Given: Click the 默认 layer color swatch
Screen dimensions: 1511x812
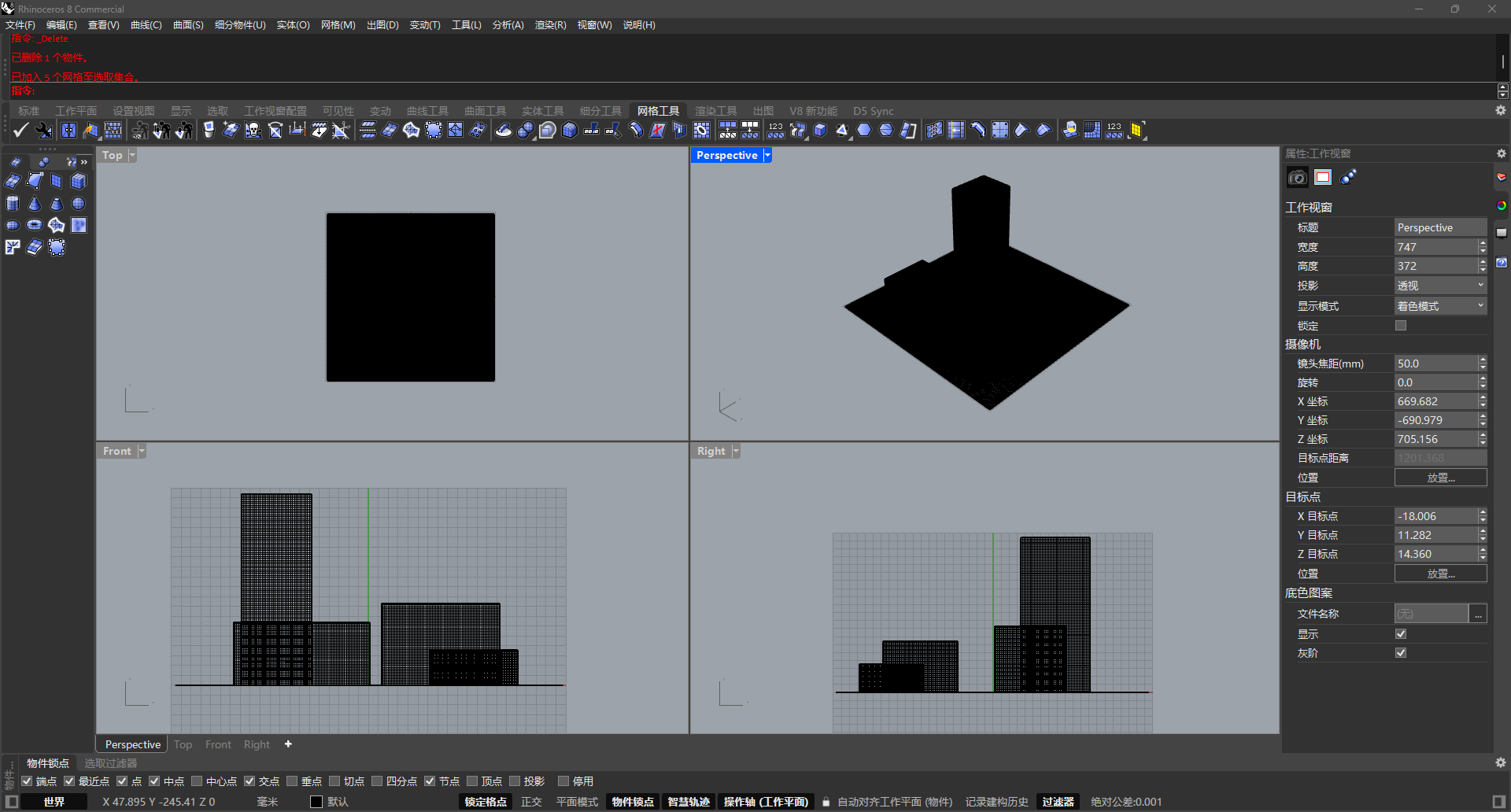Looking at the screenshot, I should (x=316, y=802).
